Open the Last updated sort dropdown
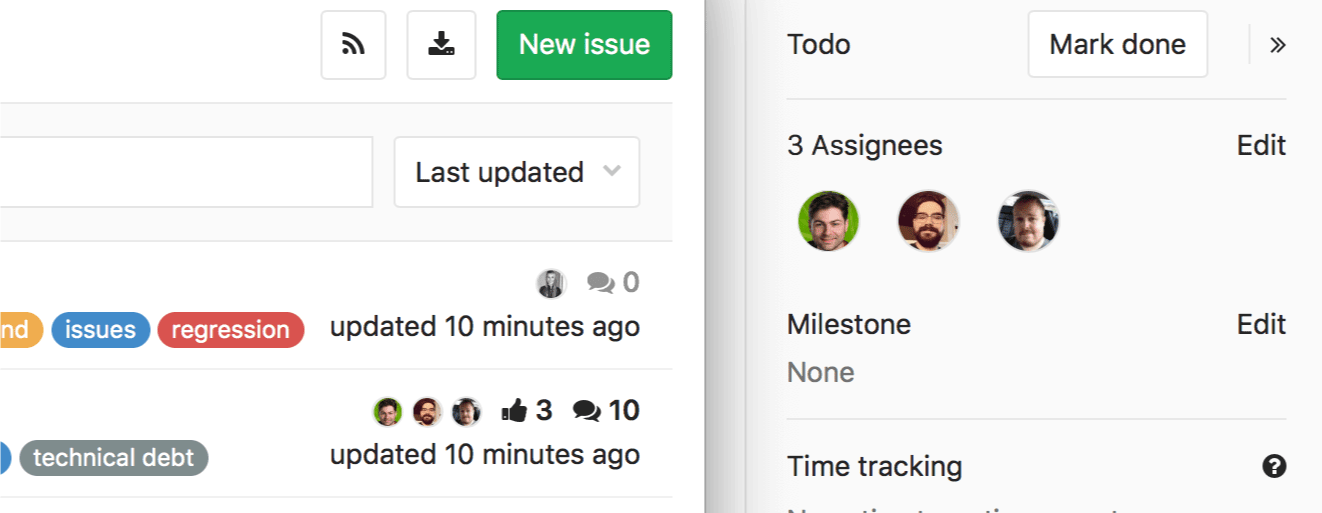The height and width of the screenshot is (513, 1322). pyautogui.click(x=517, y=172)
